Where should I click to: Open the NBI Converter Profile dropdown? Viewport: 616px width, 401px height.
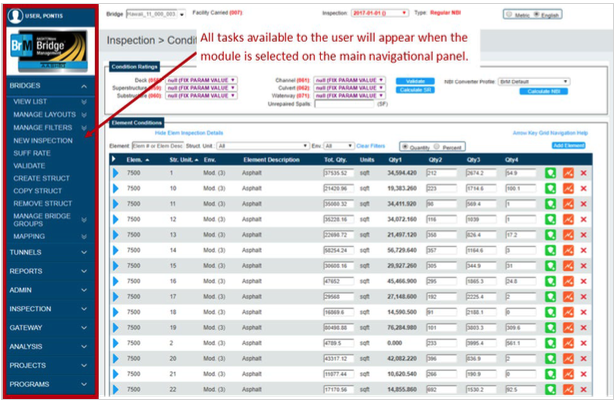pos(534,82)
